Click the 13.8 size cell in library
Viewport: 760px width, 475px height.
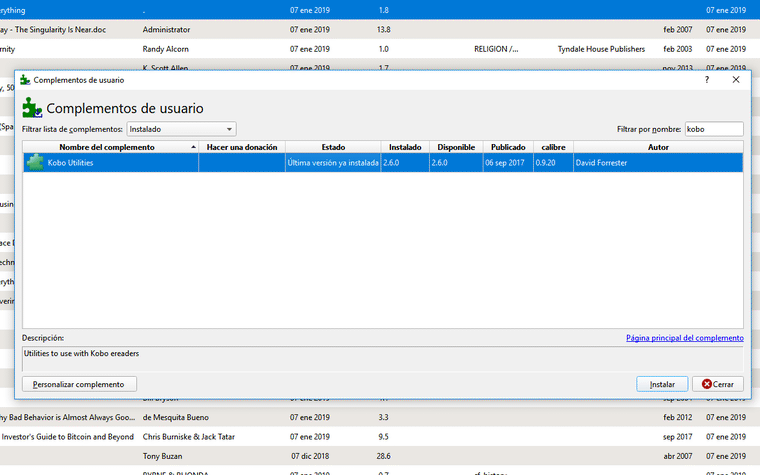[x=383, y=30]
